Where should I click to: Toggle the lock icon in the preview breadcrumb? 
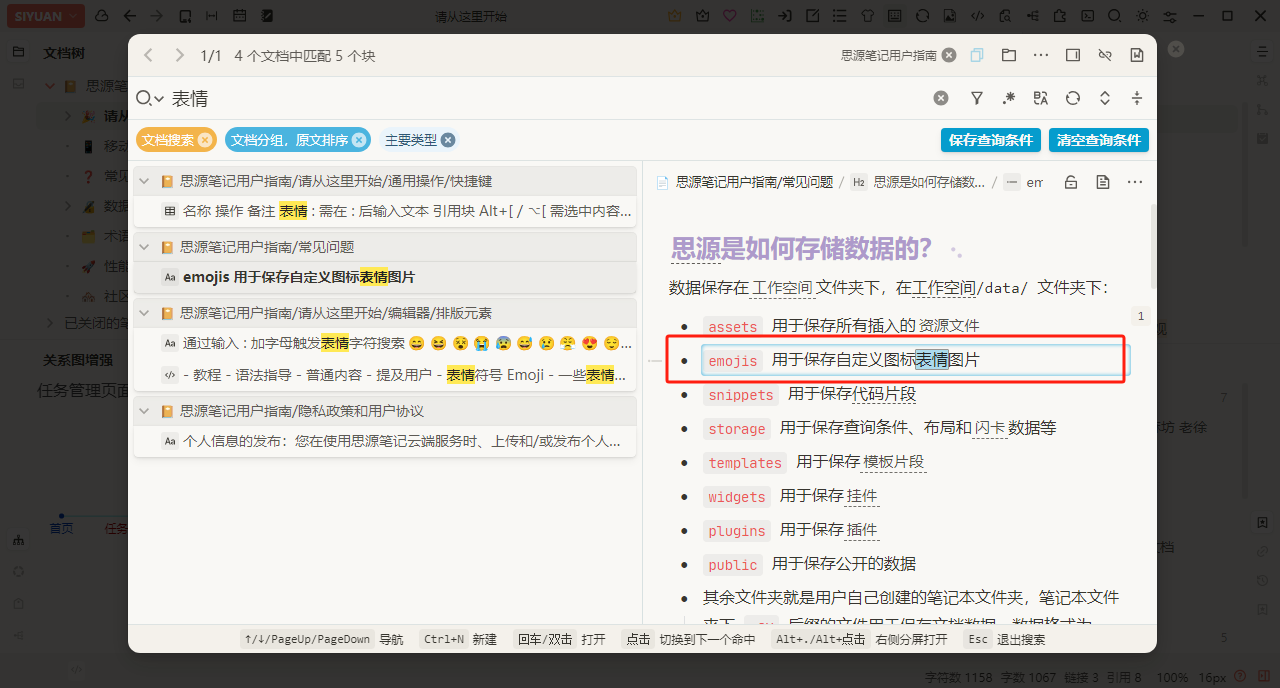1071,182
